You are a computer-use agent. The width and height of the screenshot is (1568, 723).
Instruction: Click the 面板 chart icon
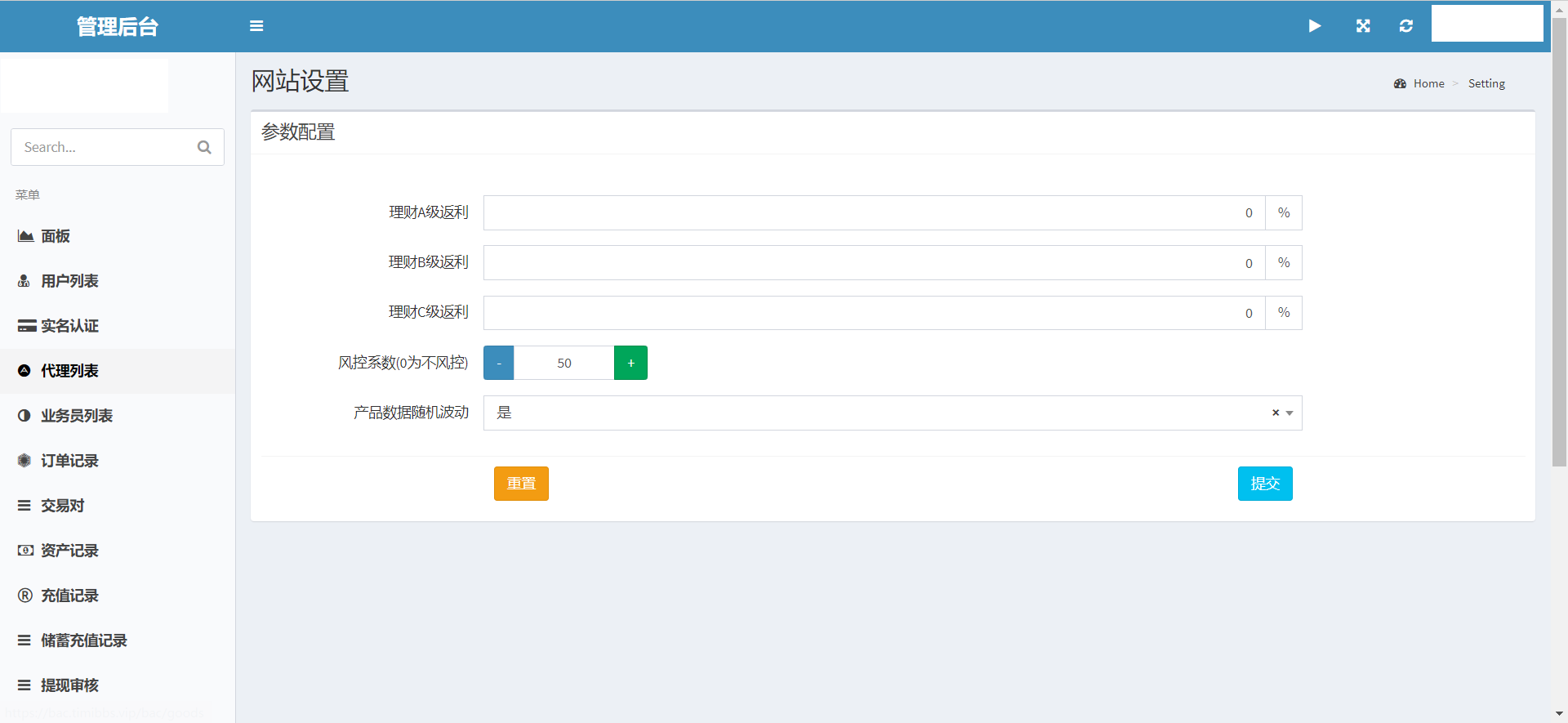(x=25, y=236)
